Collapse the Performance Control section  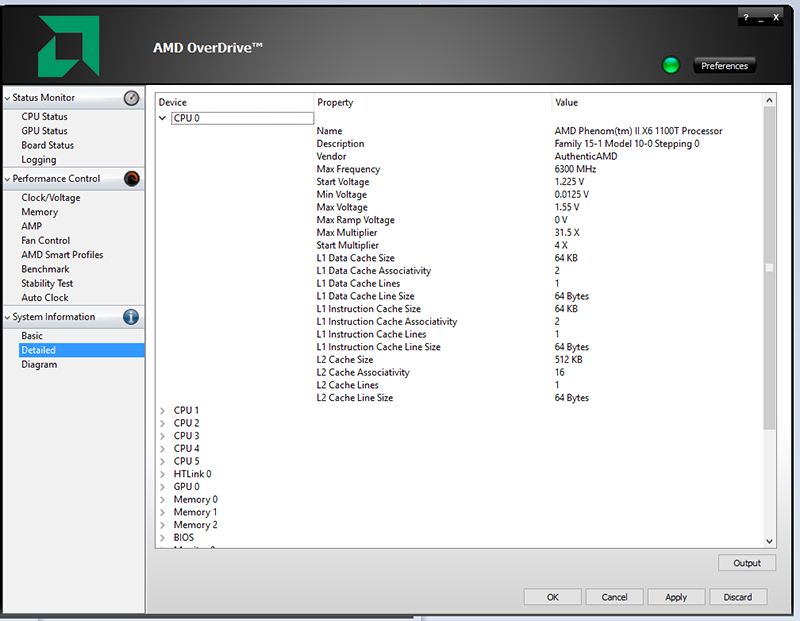coord(8,179)
